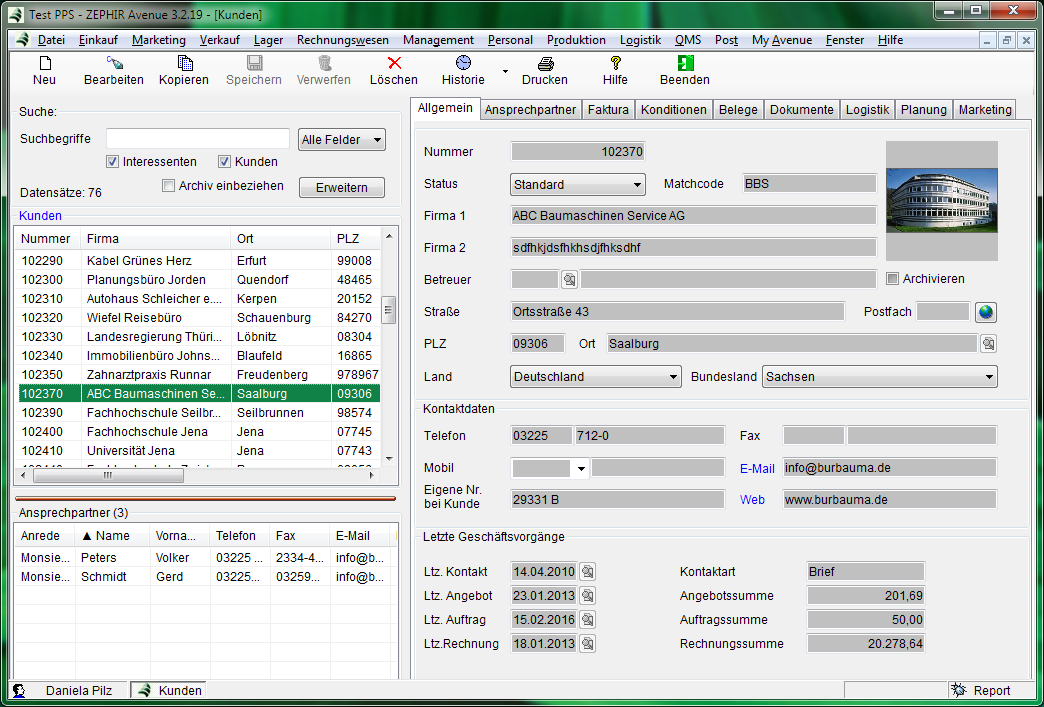Switch to the Faktura tab
This screenshot has width=1044, height=707.
pyautogui.click(x=608, y=110)
